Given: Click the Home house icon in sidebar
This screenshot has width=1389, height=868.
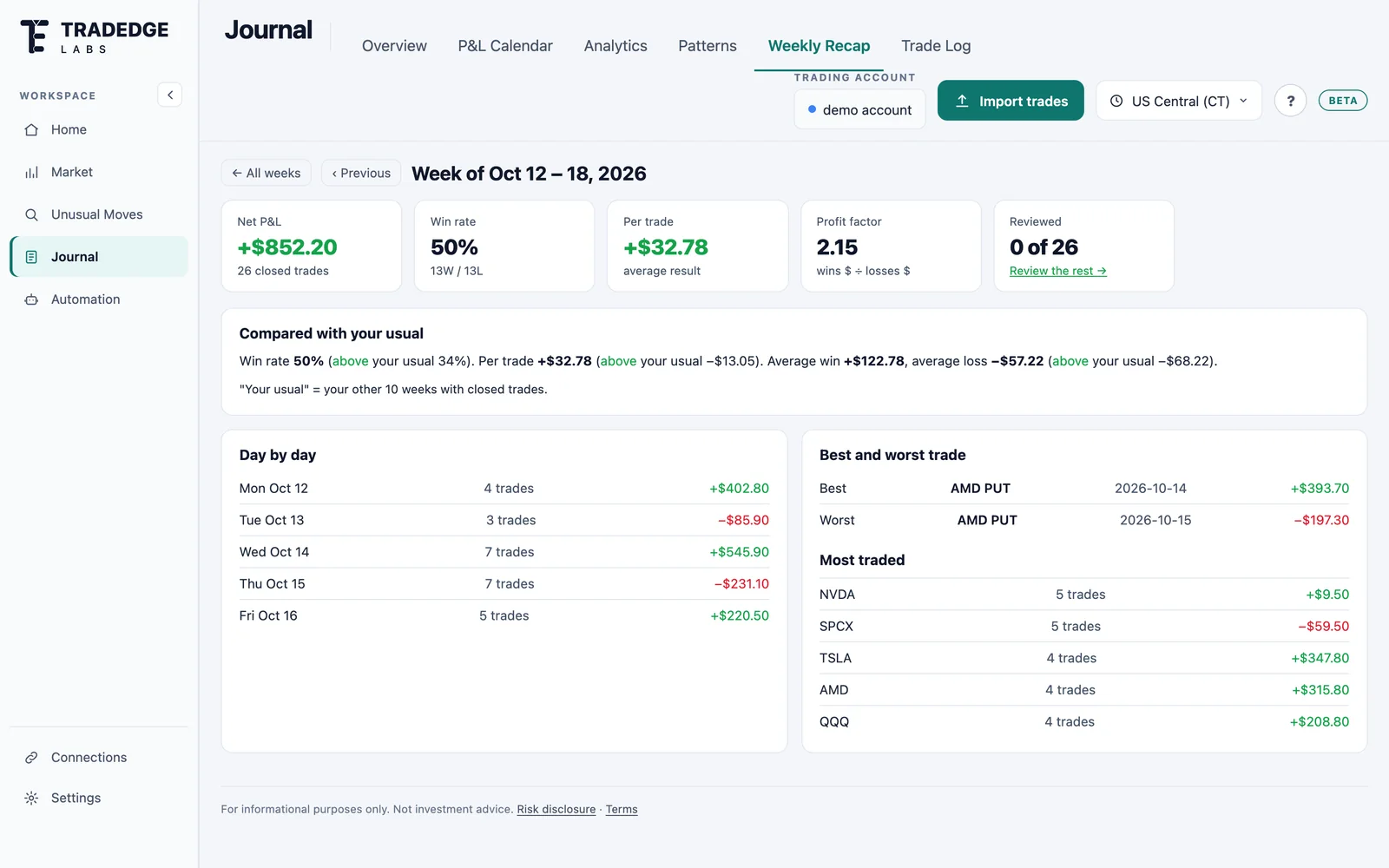Looking at the screenshot, I should (31, 130).
